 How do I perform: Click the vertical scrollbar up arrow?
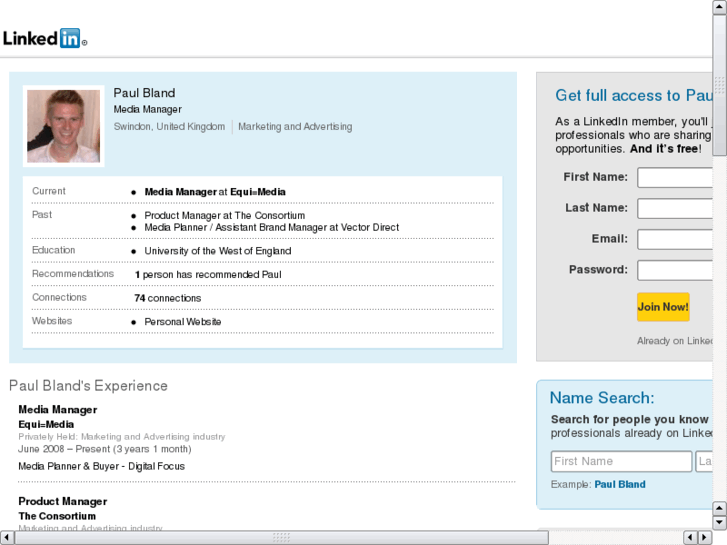click(720, 7)
